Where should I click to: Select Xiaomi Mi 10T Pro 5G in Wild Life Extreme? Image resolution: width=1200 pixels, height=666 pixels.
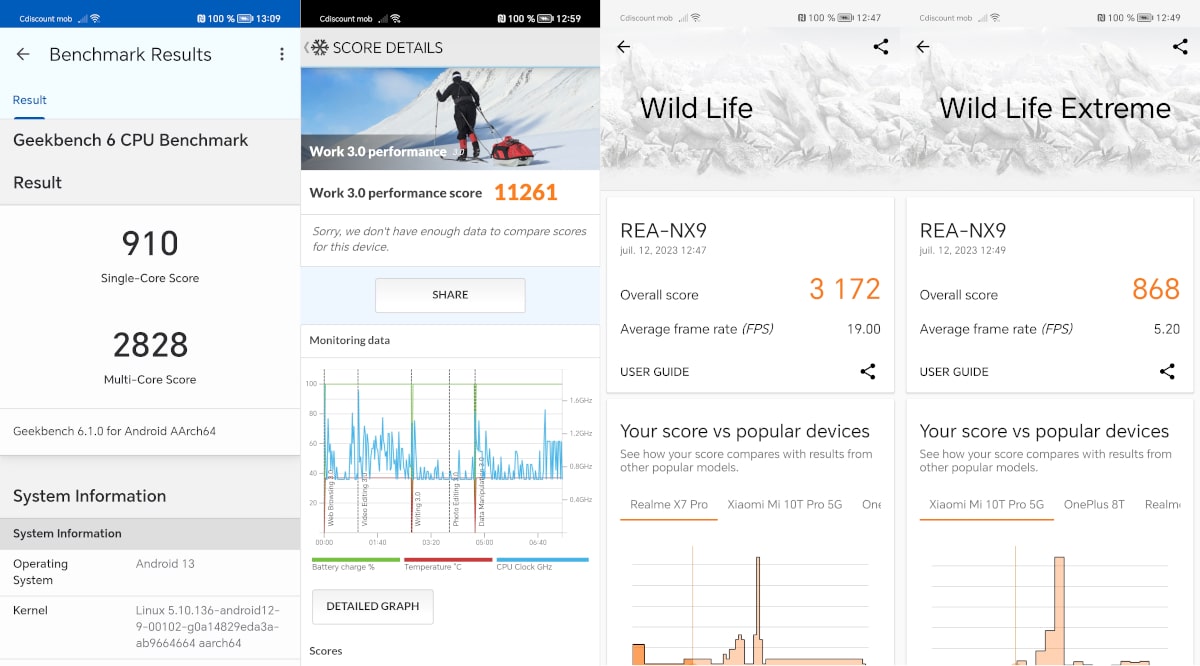point(986,504)
